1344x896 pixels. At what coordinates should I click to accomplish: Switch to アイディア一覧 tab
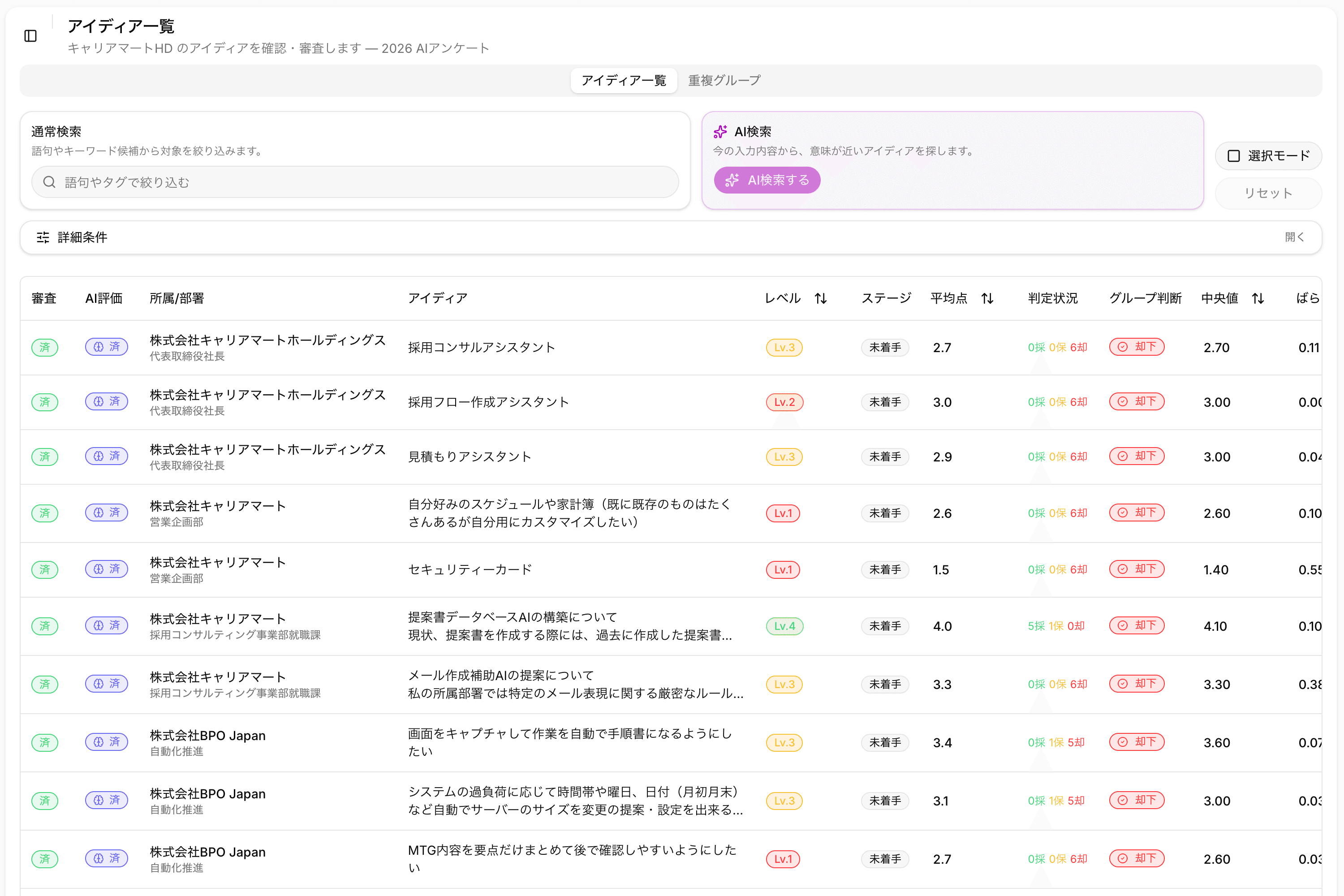pos(624,81)
